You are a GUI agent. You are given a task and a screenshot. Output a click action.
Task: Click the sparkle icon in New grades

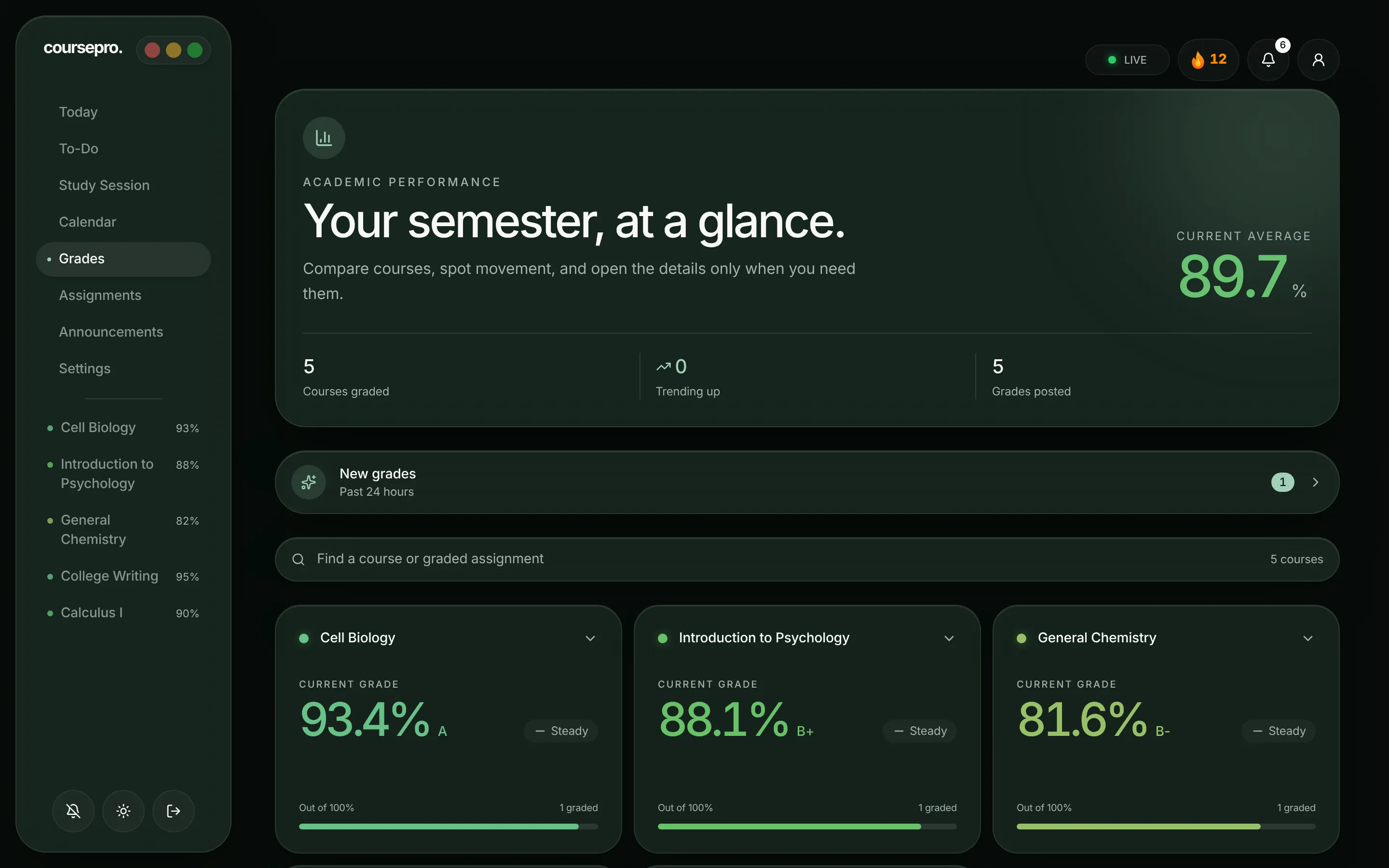309,482
